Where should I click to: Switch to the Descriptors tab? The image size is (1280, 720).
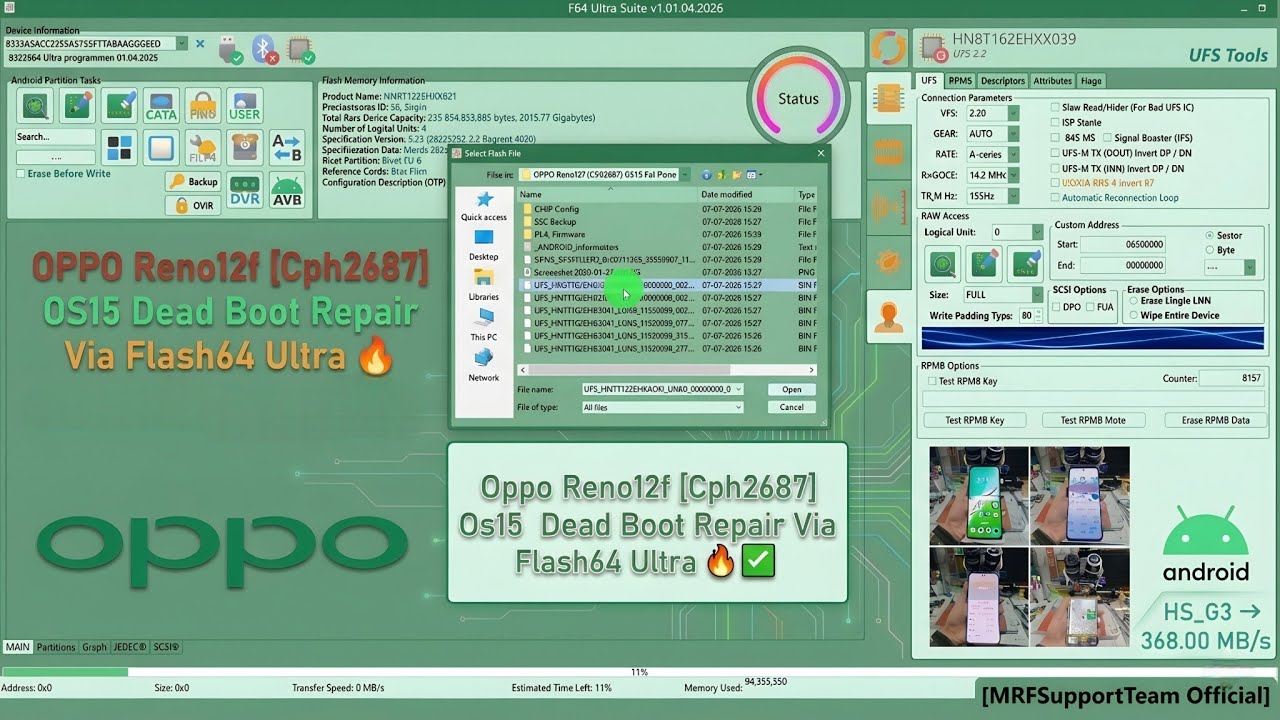tap(1002, 81)
